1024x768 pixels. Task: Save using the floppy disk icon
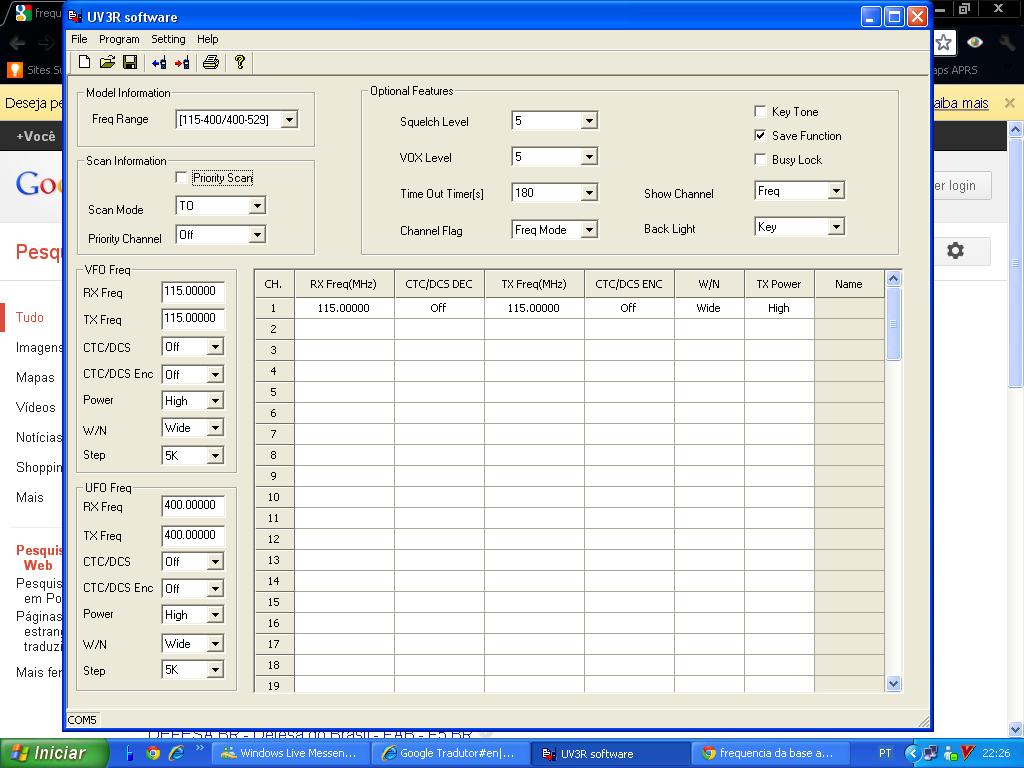(x=130, y=62)
